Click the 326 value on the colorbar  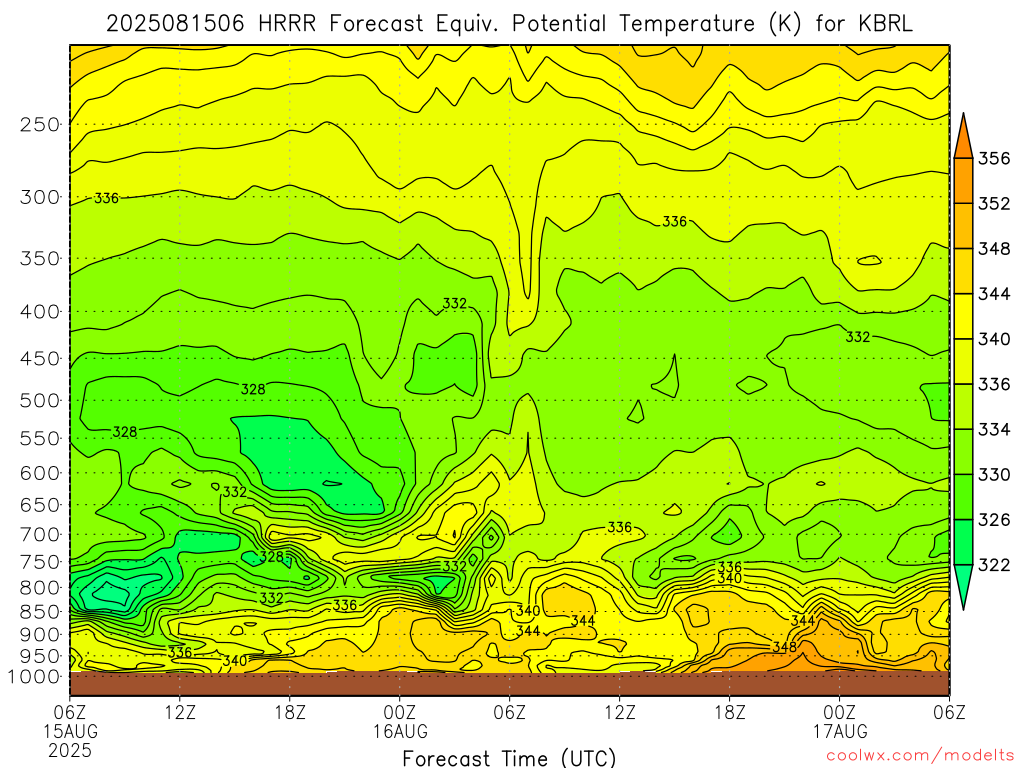tap(994, 520)
